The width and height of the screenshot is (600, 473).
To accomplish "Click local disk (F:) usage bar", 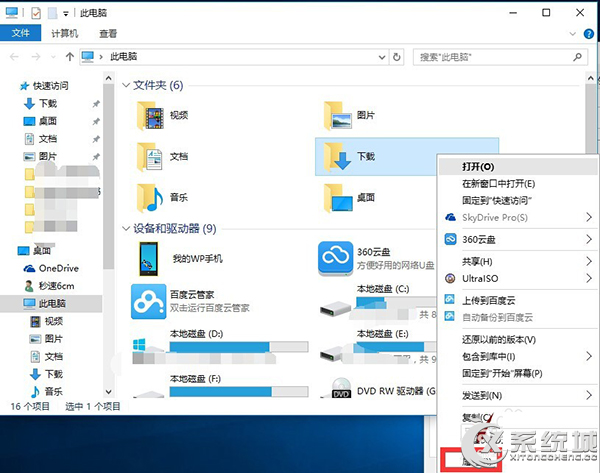I will (x=239, y=391).
